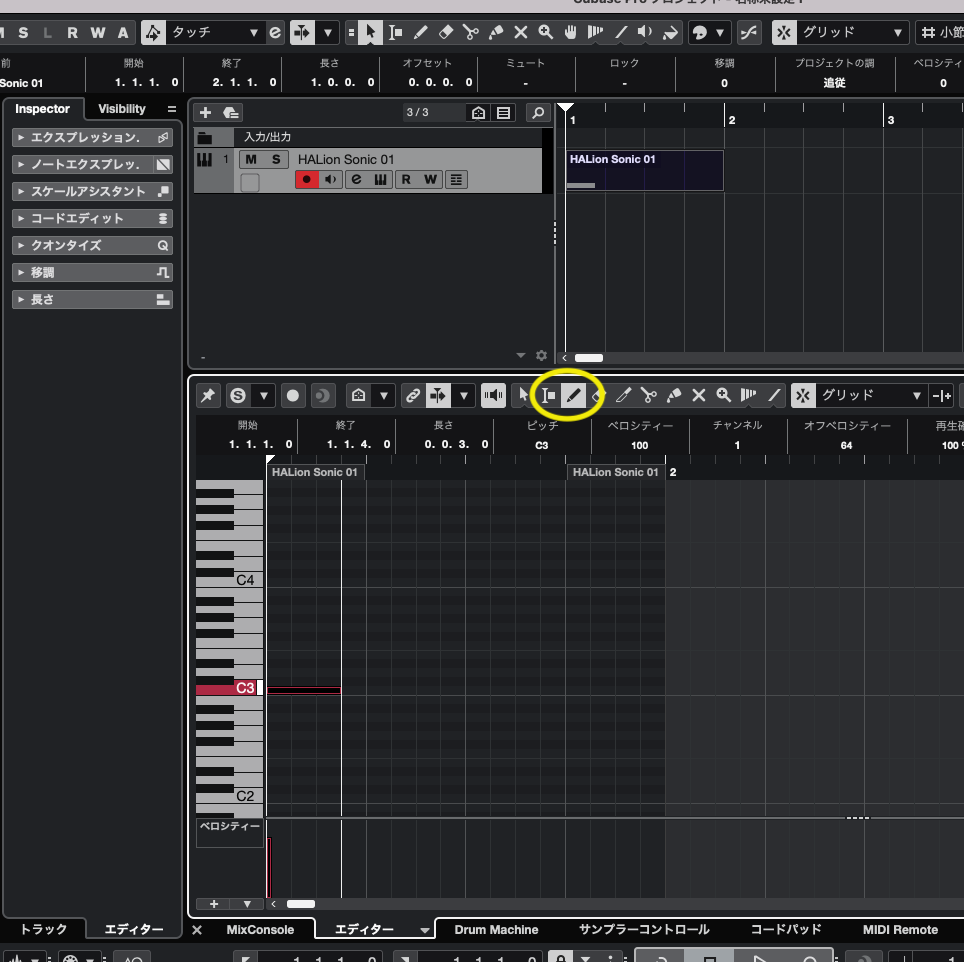Enable Read automation on HALion Sonic 01 track
This screenshot has width=964, height=962.
(x=406, y=179)
